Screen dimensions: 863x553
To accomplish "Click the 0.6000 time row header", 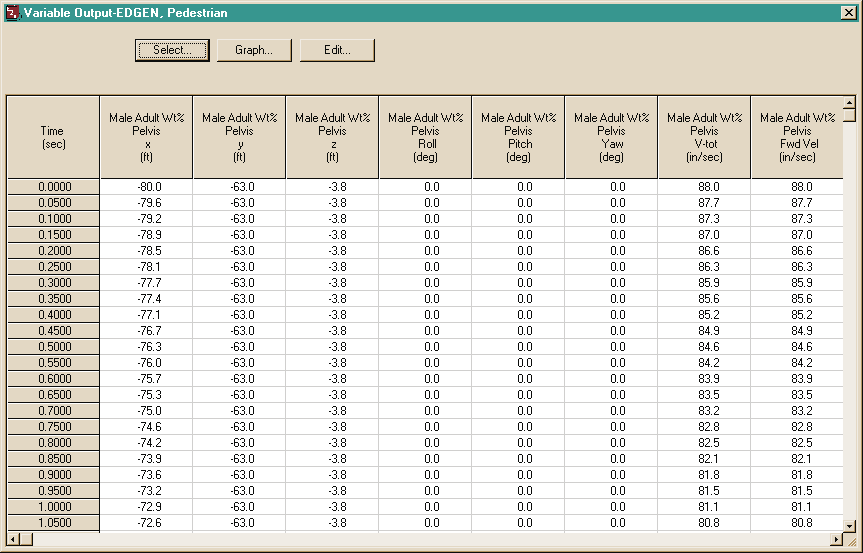I will click(53, 379).
